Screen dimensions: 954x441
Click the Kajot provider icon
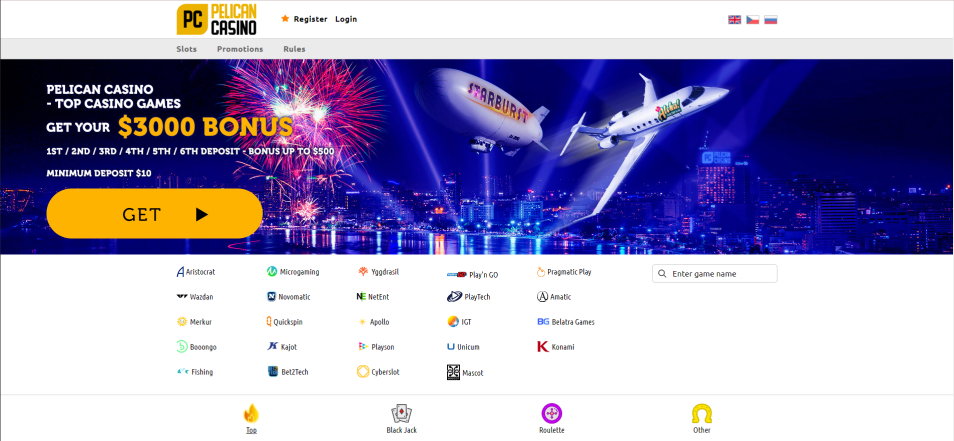[x=272, y=347]
